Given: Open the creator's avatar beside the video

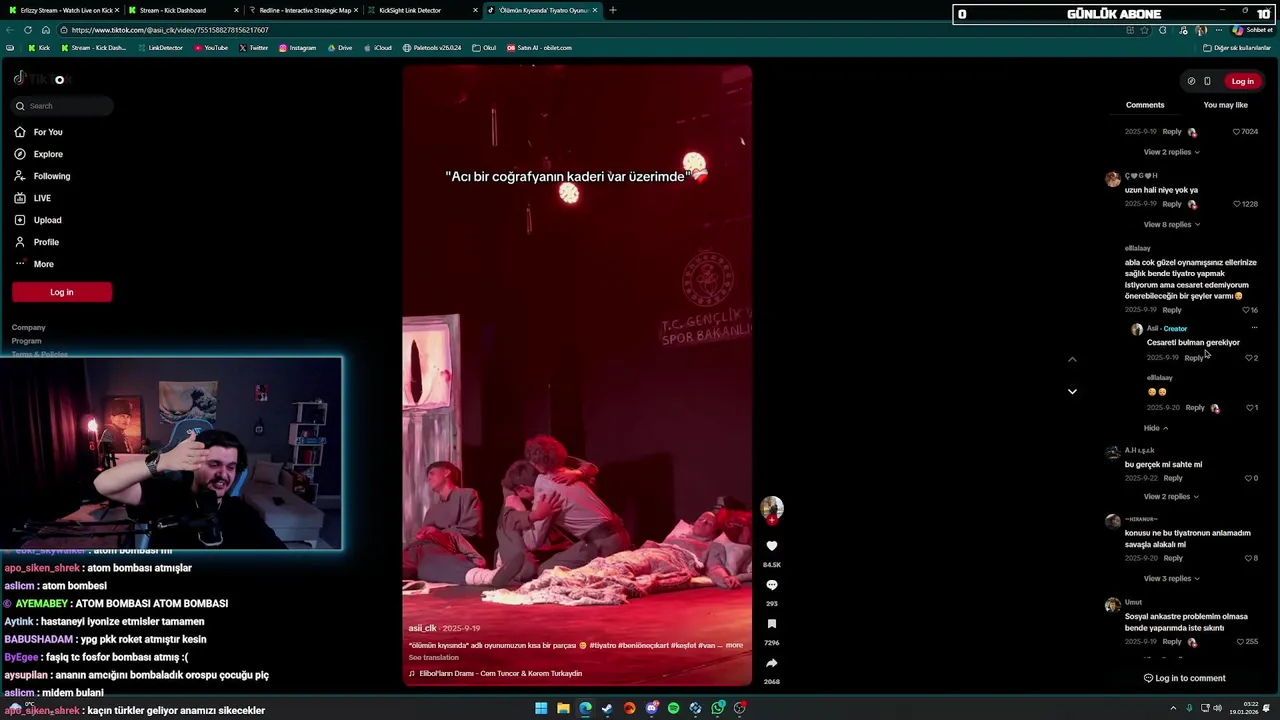Looking at the screenshot, I should (771, 509).
